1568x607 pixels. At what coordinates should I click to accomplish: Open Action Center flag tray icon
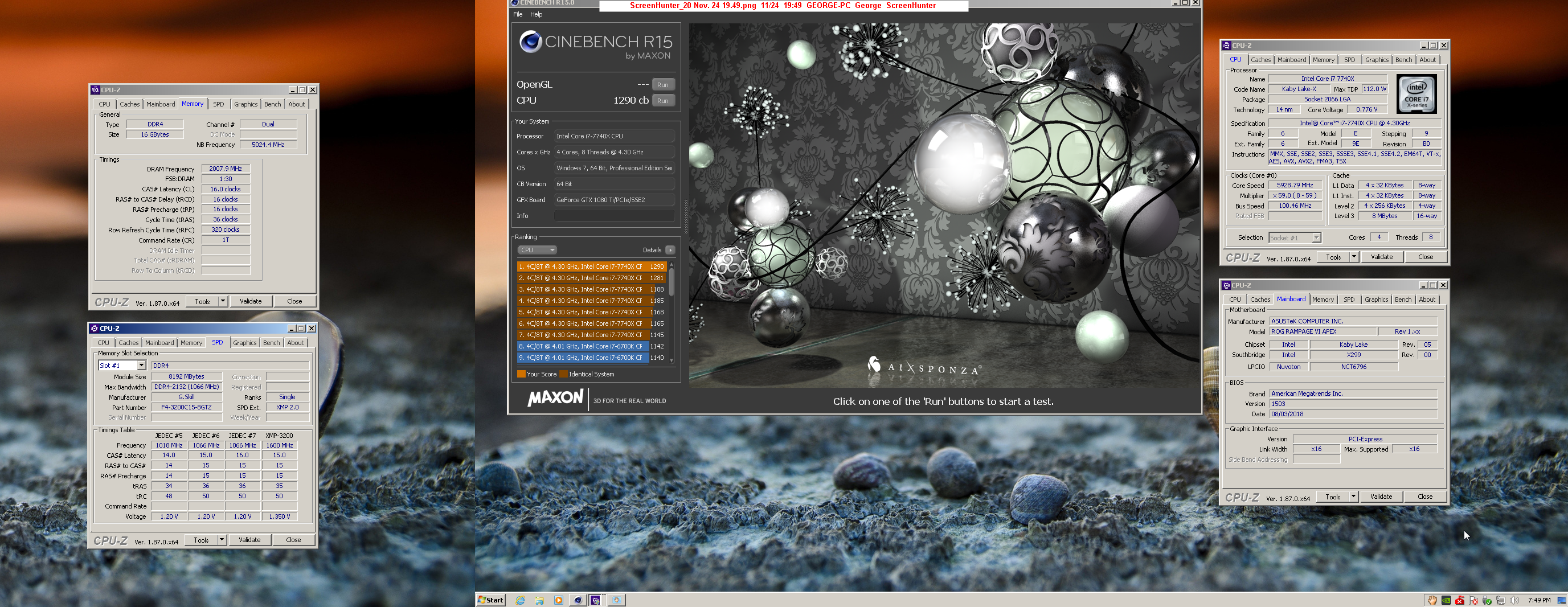click(1473, 600)
